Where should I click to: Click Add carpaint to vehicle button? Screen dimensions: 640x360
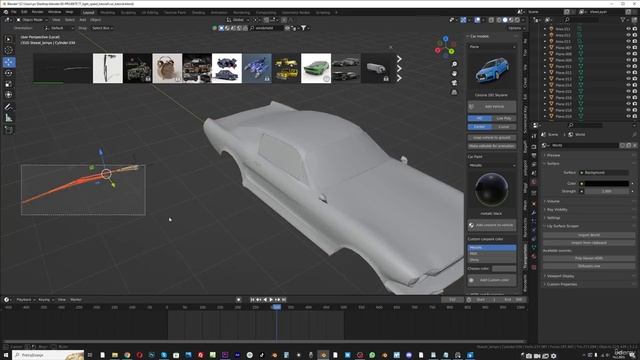[x=492, y=225]
